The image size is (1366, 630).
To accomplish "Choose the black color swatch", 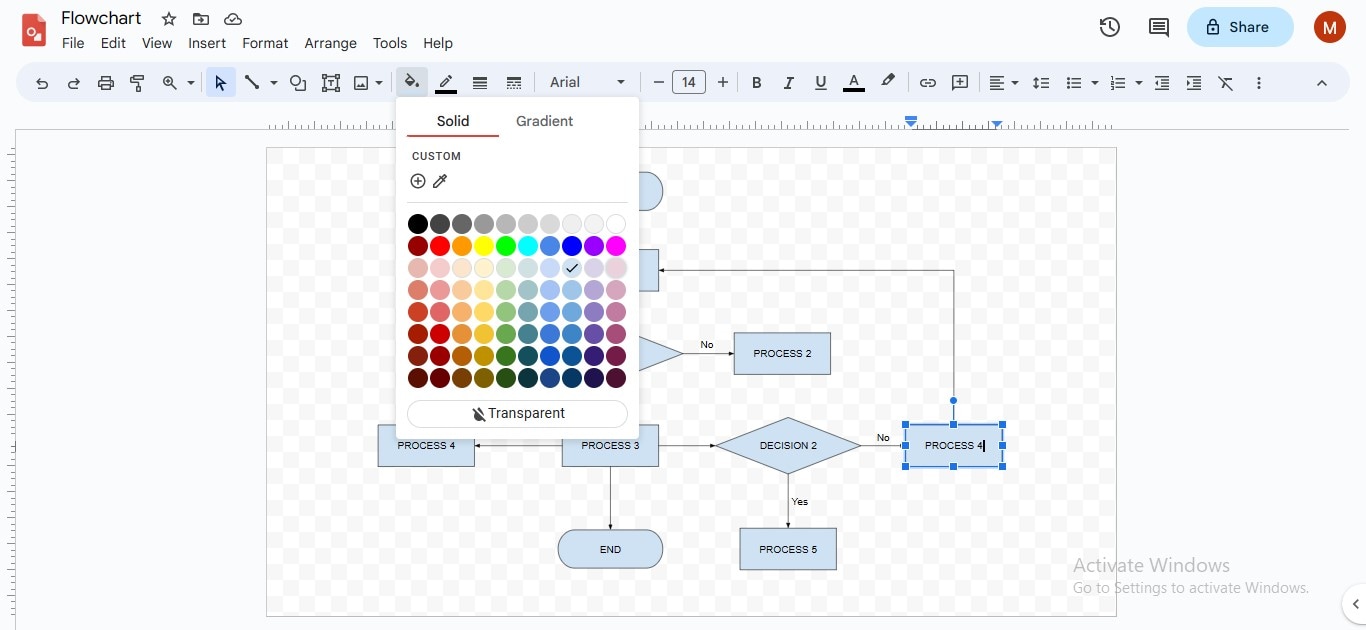I will point(418,224).
